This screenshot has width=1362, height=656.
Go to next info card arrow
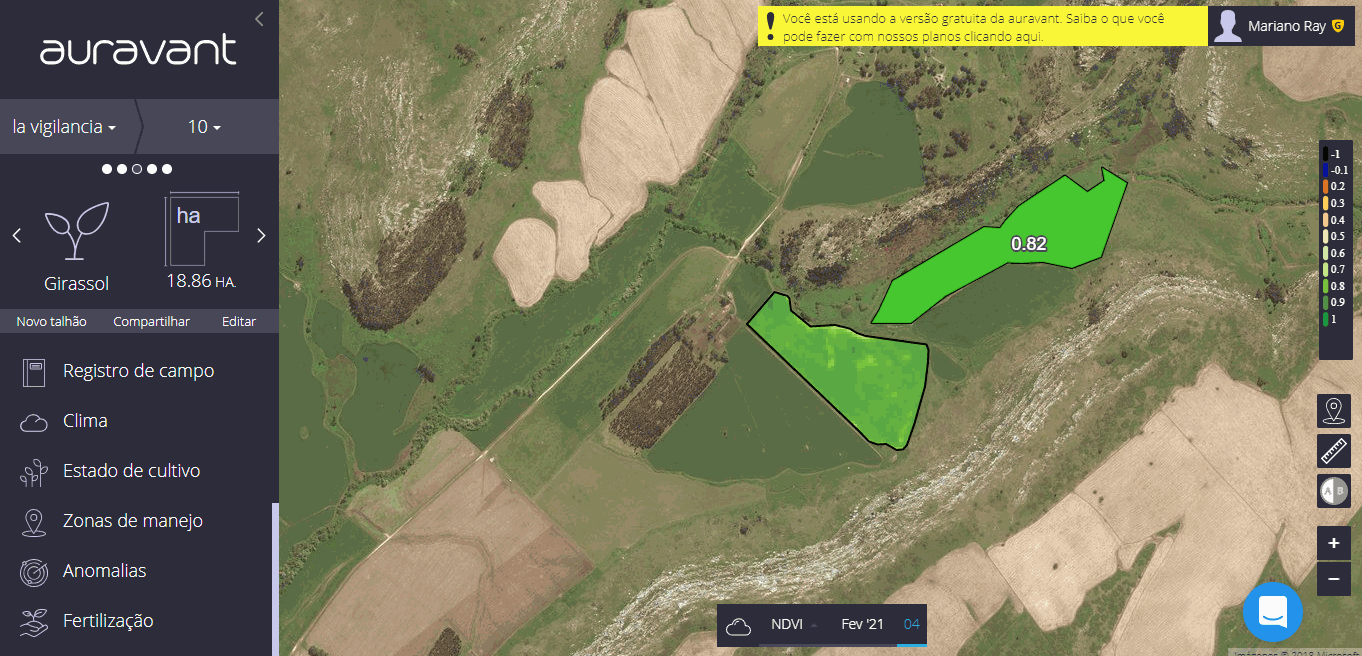(262, 236)
